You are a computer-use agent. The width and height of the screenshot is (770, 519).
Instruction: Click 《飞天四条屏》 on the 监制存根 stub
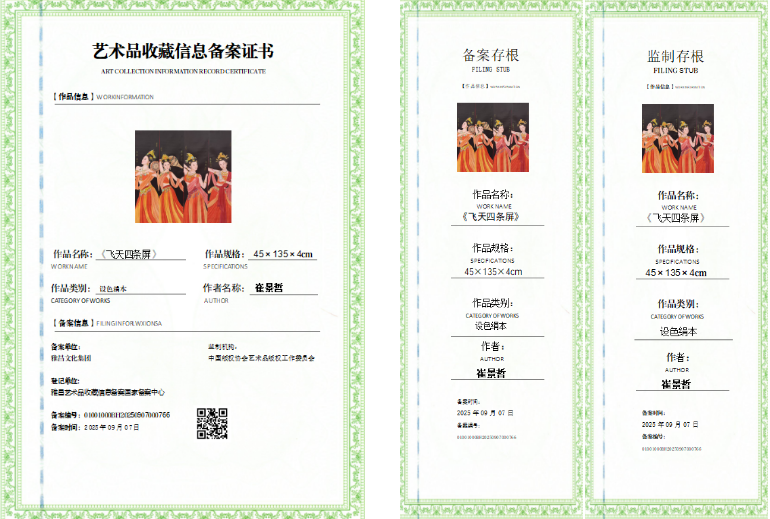(676, 218)
